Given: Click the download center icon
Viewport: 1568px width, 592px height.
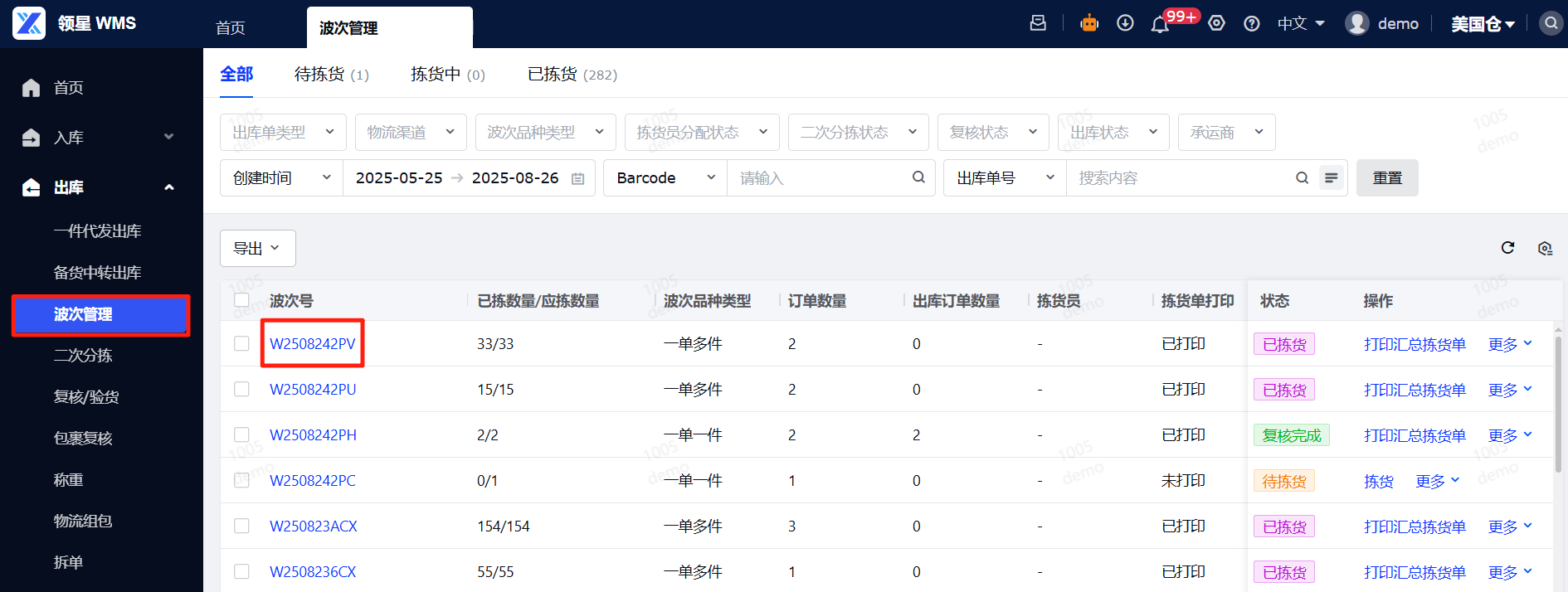Looking at the screenshot, I should (1125, 23).
